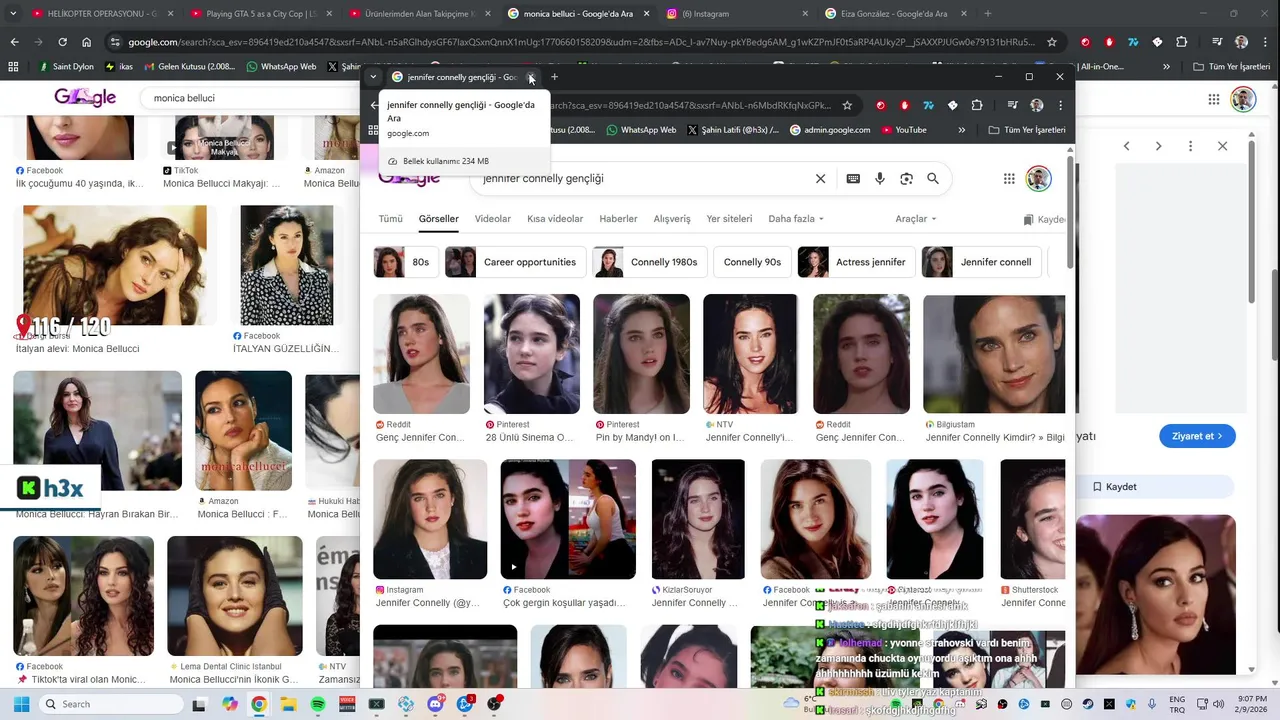1280x720 pixels.
Task: Open Google account avatar in front window
Action: tap(1038, 178)
